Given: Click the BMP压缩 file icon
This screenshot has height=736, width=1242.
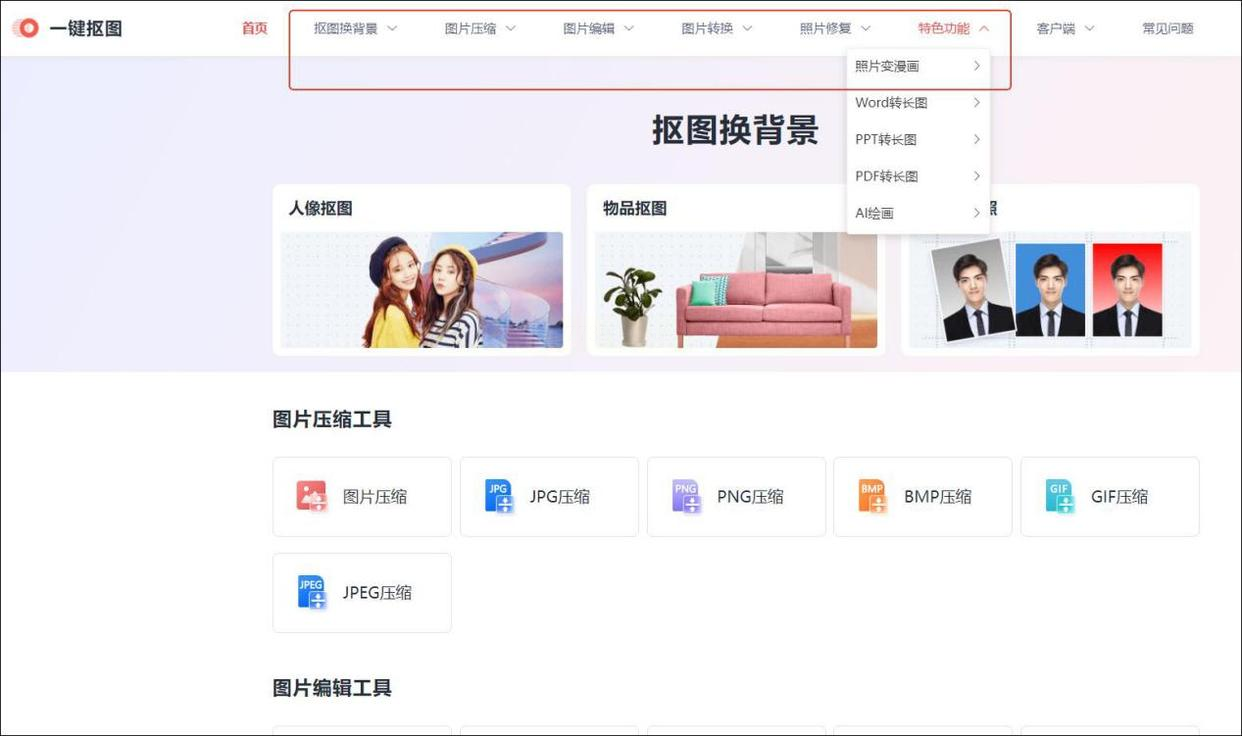Looking at the screenshot, I should (x=873, y=496).
